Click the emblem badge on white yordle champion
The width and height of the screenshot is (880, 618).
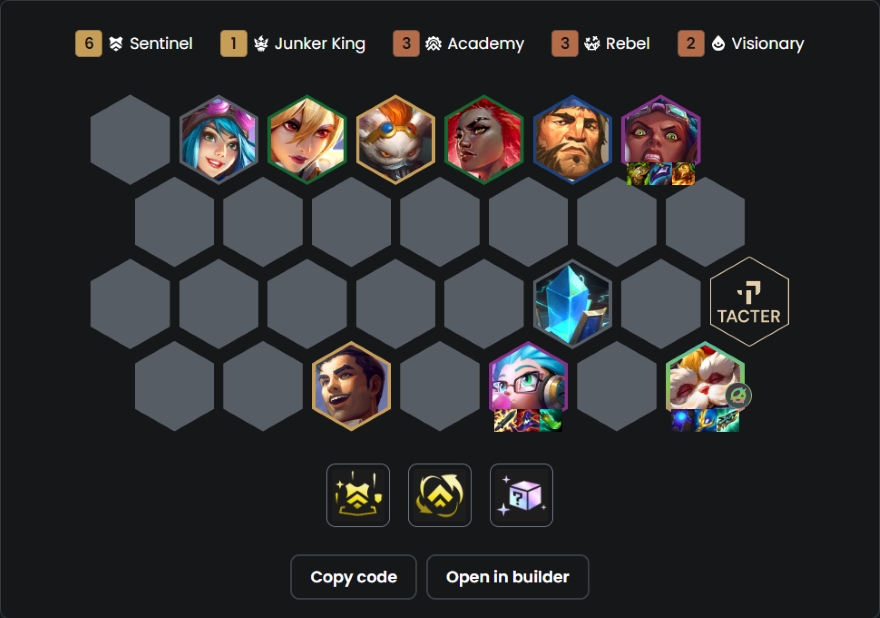738,395
